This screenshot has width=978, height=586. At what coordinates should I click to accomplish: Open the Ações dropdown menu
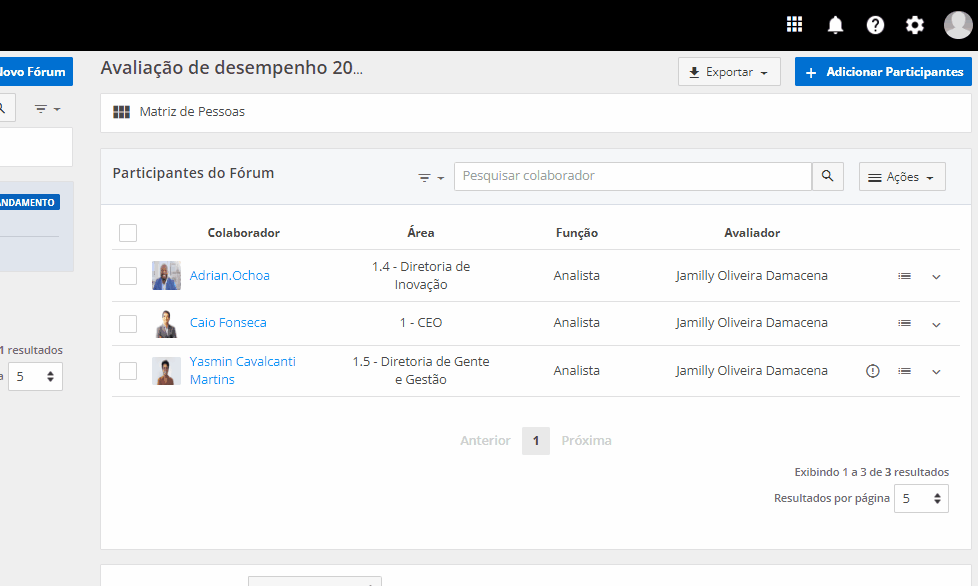[902, 177]
